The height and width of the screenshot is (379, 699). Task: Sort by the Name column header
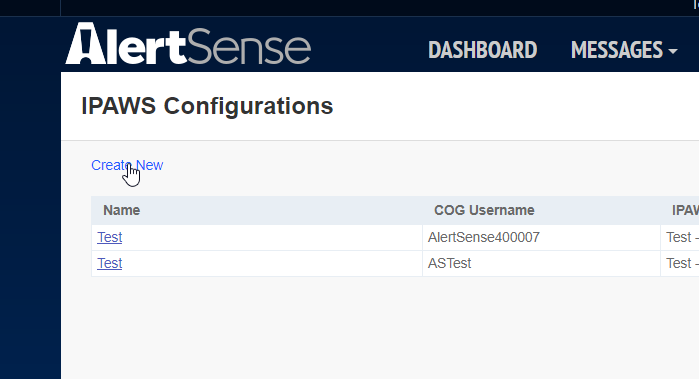point(122,210)
